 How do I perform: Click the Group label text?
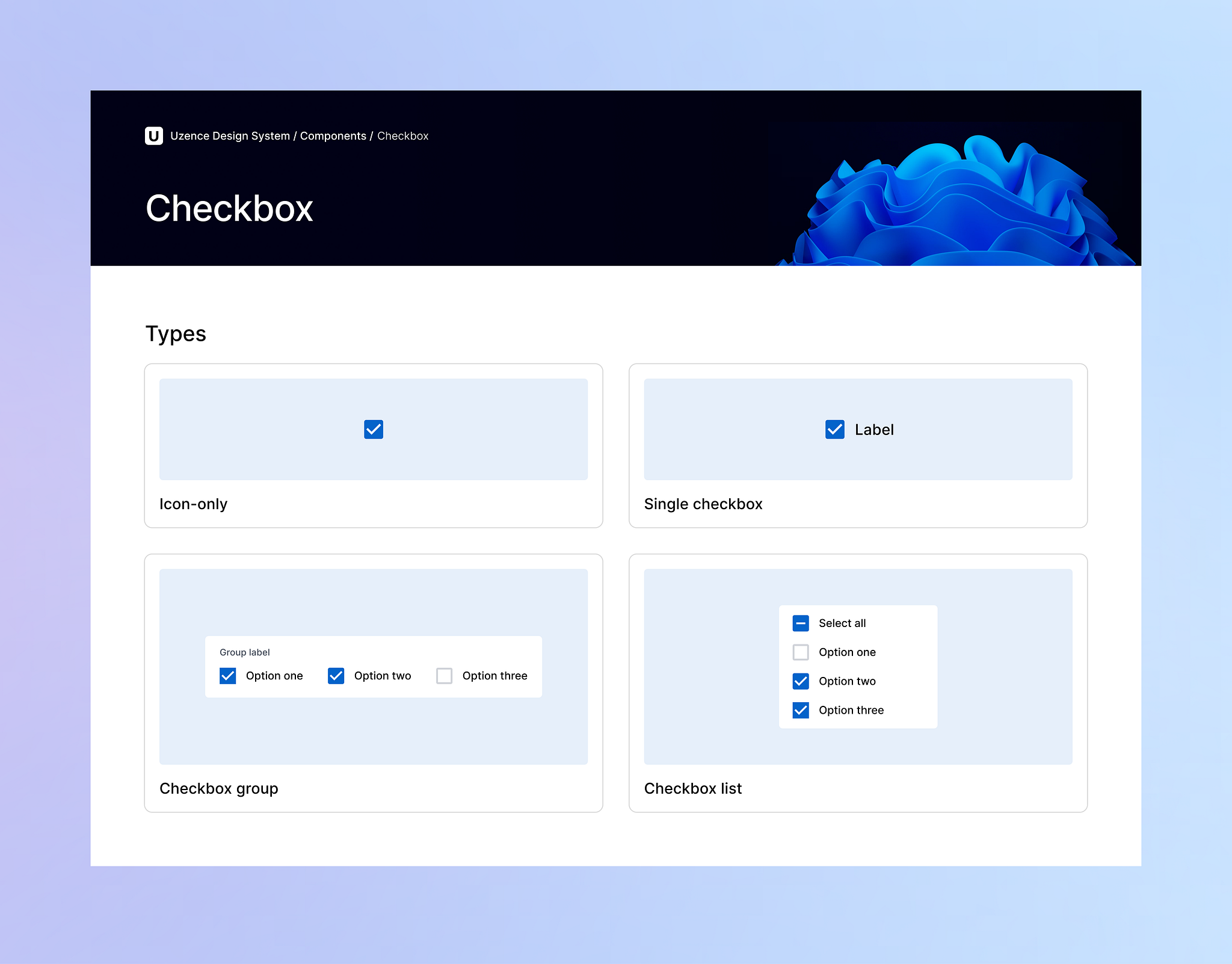tap(244, 652)
